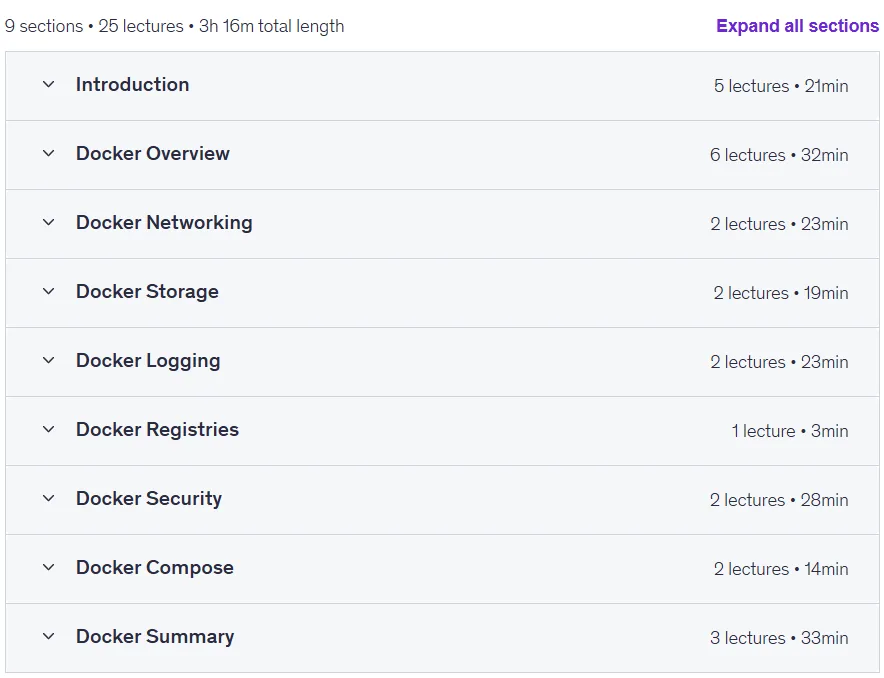Click Docker Summary 3 lectures 33min text
Image resolution: width=884 pixels, height=678 pixels.
click(x=779, y=638)
